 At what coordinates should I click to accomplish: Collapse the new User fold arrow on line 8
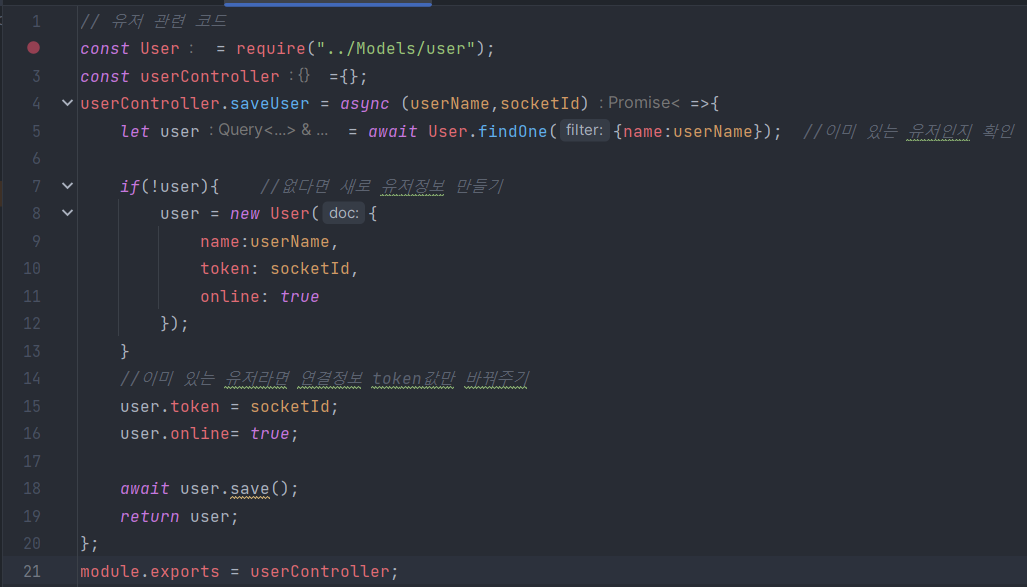click(x=67, y=213)
